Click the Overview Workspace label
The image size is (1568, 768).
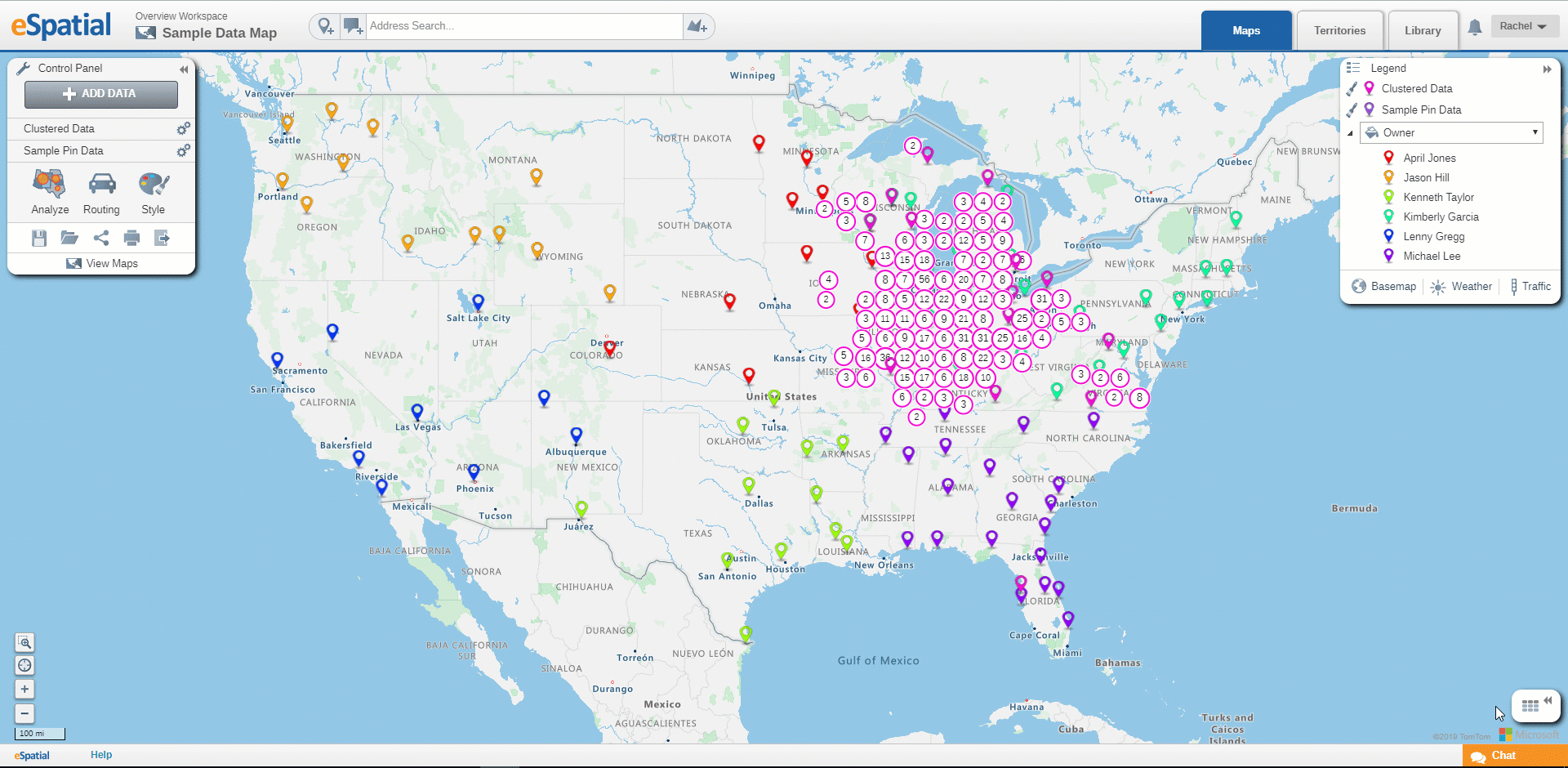click(x=181, y=16)
